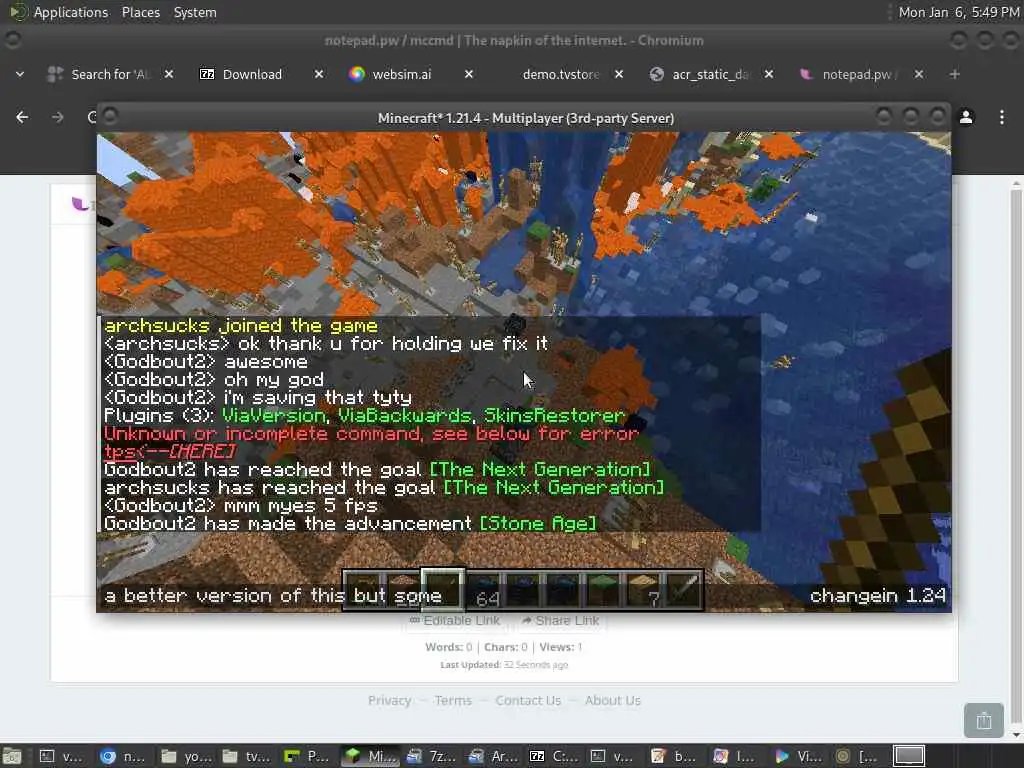
Task: Select the green grass block hotbar slot
Action: [603, 588]
